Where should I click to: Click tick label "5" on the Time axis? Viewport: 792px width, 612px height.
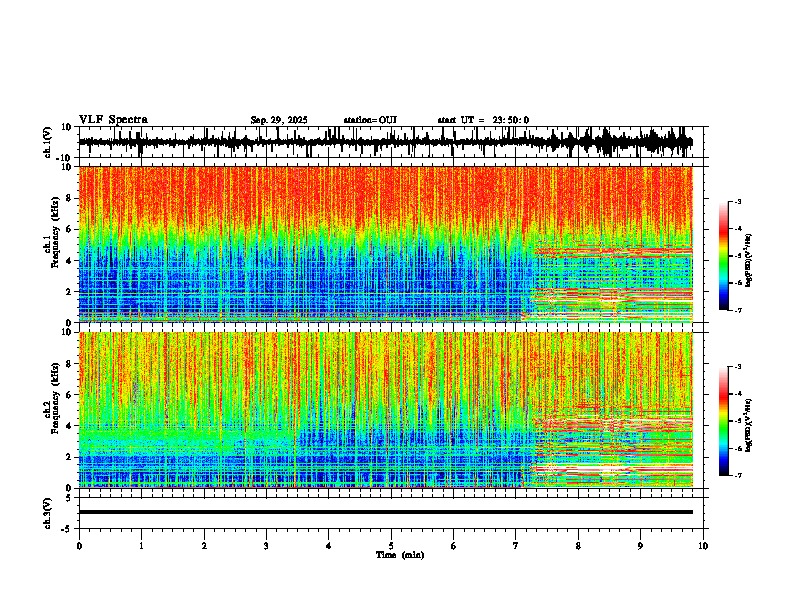(391, 546)
